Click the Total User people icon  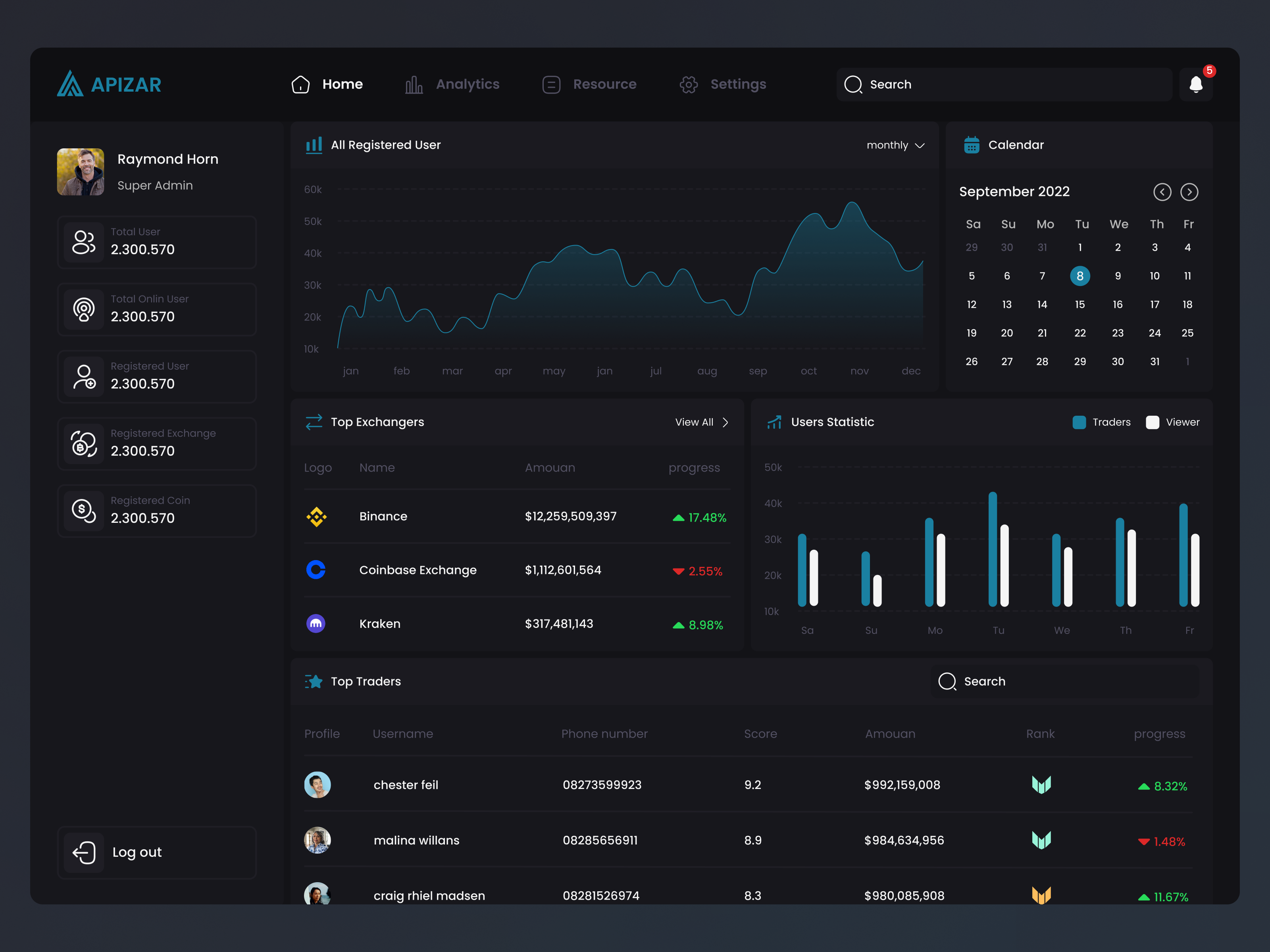[x=84, y=242]
